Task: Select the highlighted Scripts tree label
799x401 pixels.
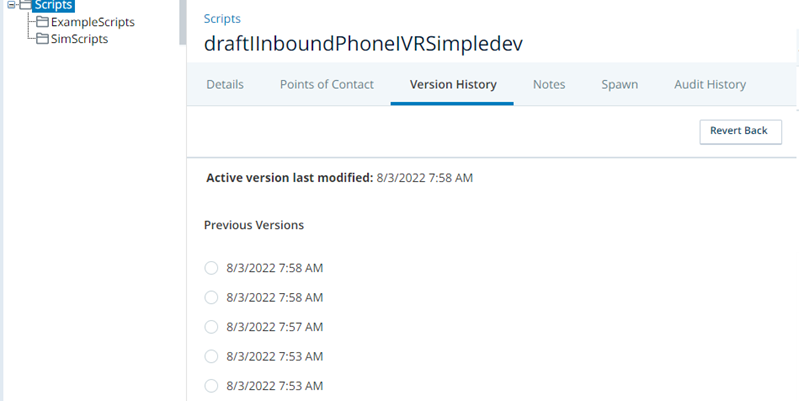Action: [x=53, y=6]
